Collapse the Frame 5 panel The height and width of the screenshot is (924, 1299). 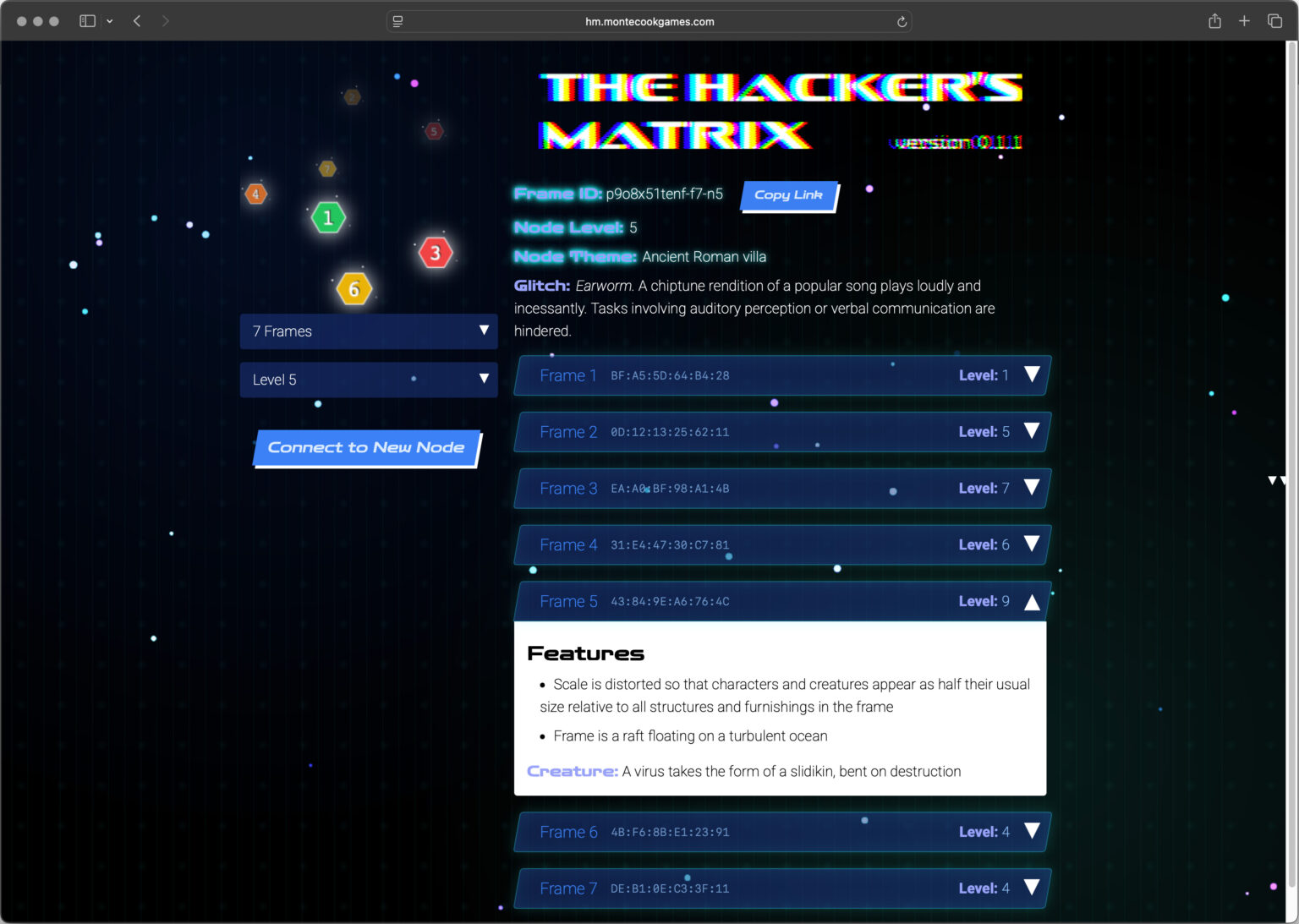[x=1032, y=601]
